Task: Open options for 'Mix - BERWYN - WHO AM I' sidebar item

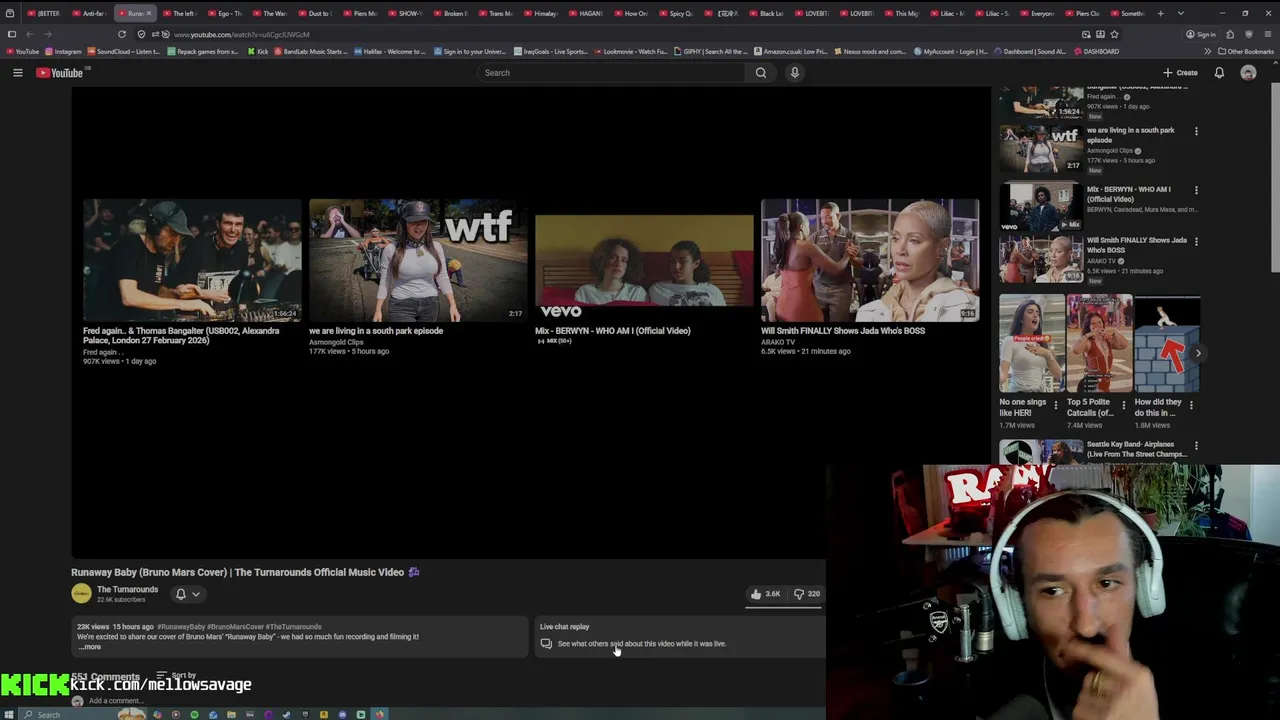Action: coord(1196,190)
